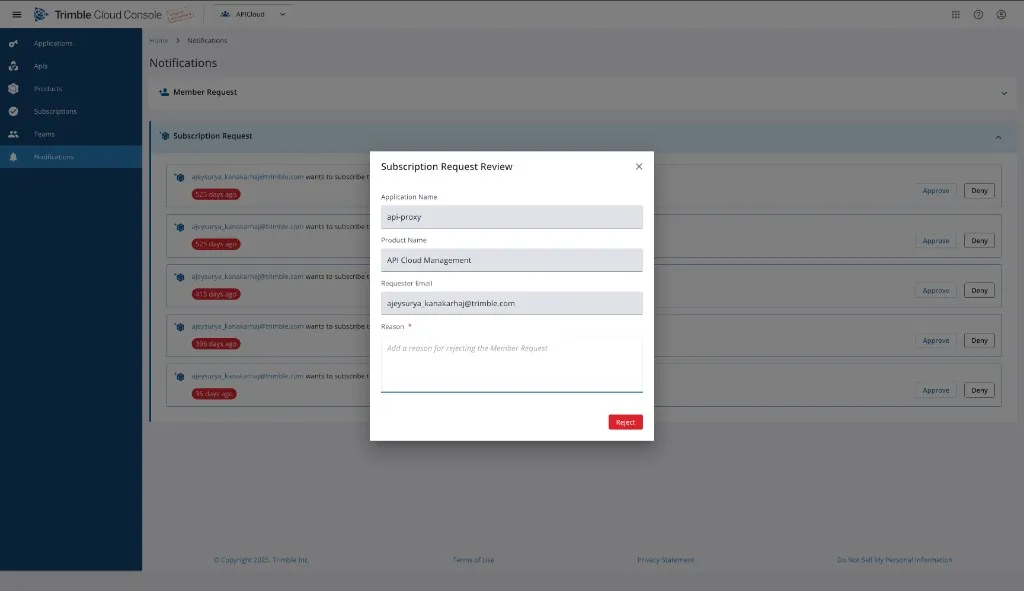Screen dimensions: 1024x591
Task: Click the Notifications breadcrumb
Action: point(207,40)
